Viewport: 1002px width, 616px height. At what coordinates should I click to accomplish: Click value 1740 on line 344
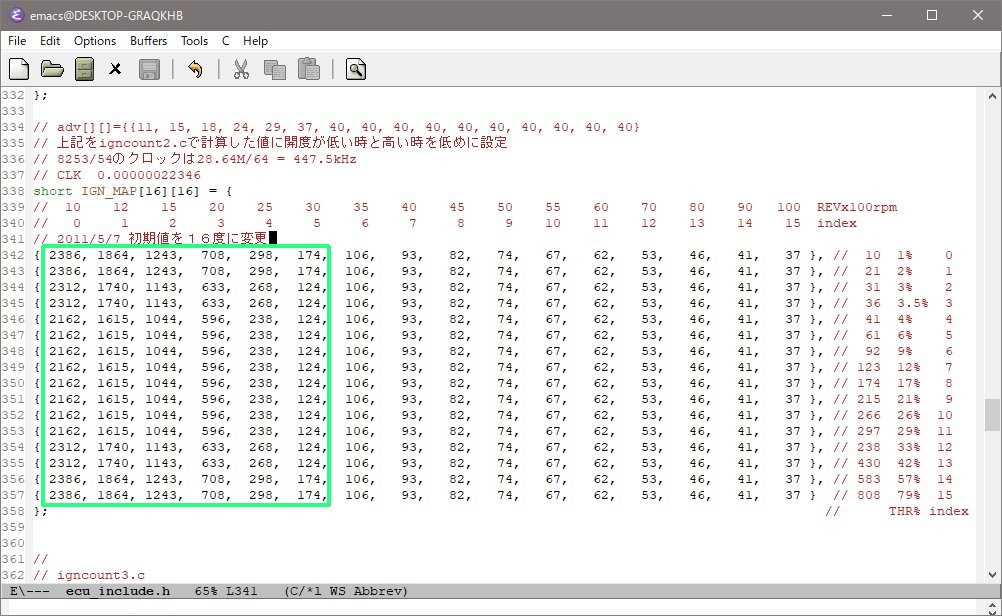pyautogui.click(x=112, y=287)
